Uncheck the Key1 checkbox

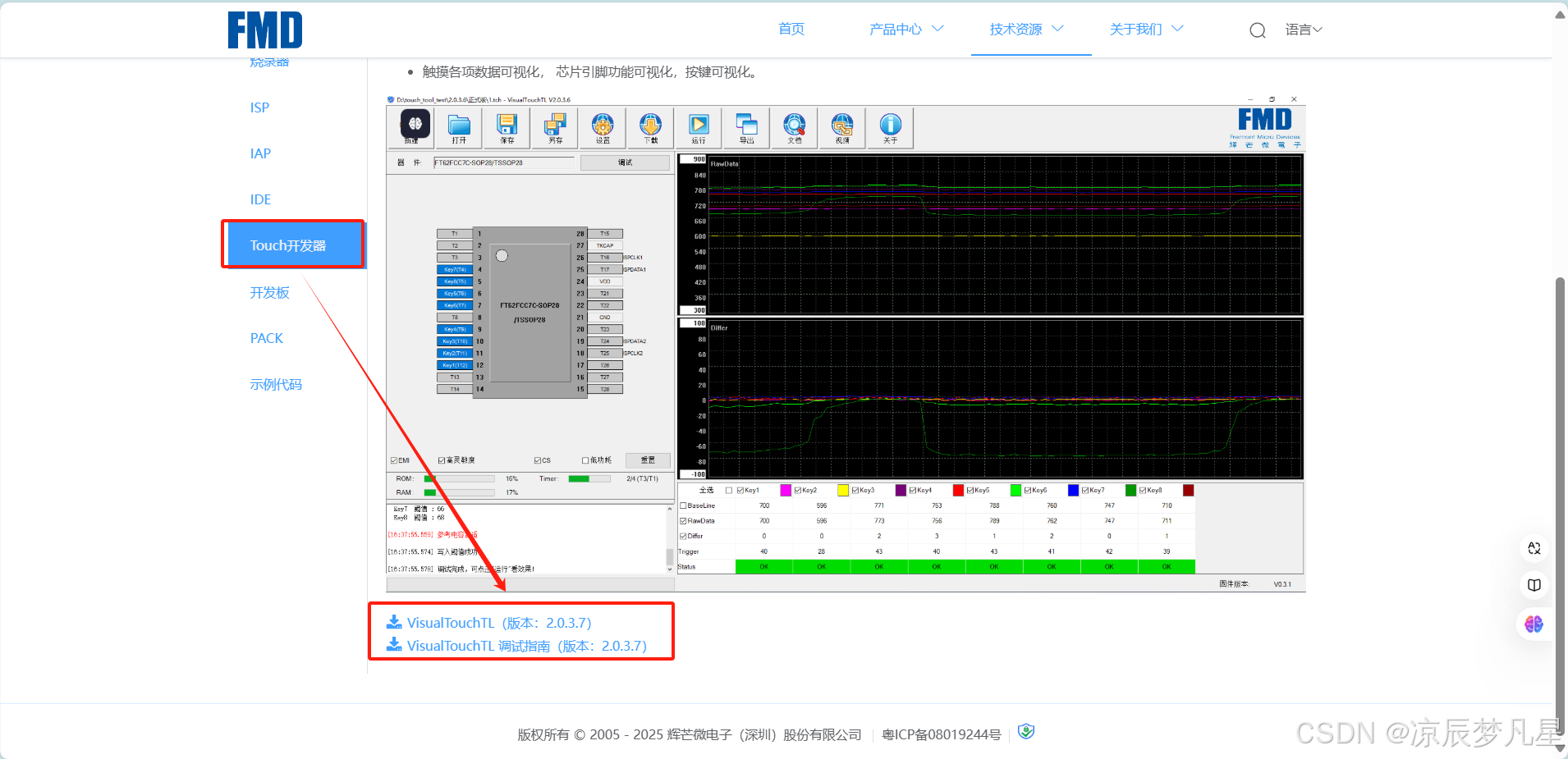pyautogui.click(x=740, y=490)
